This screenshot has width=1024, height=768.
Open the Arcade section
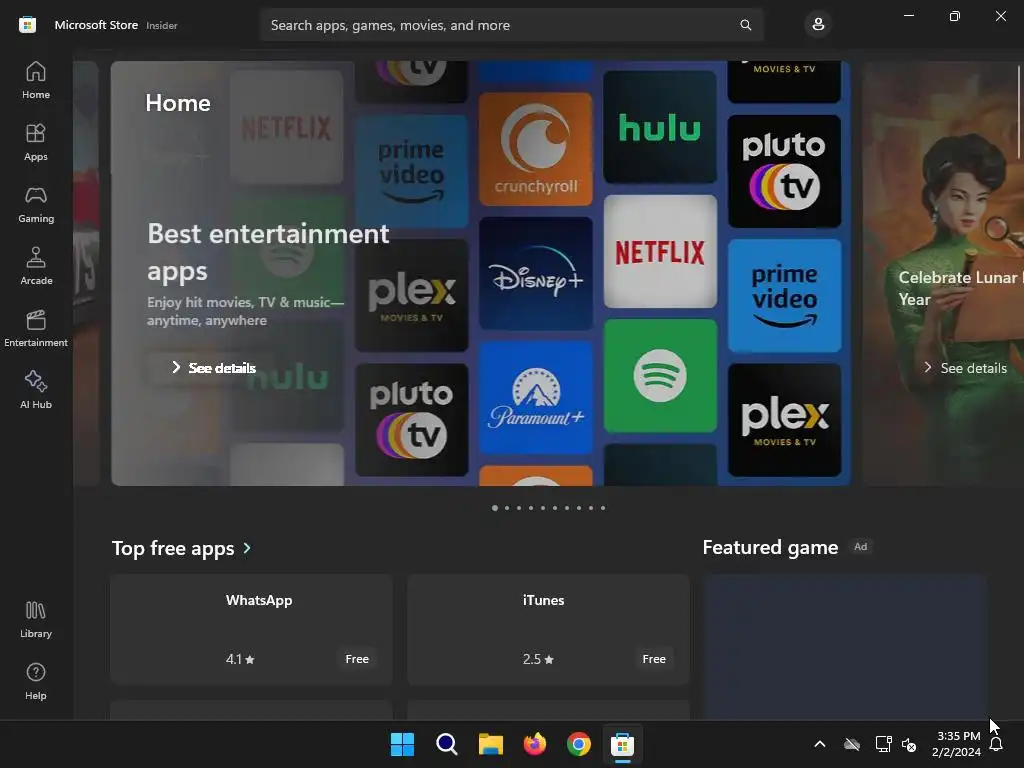36,266
